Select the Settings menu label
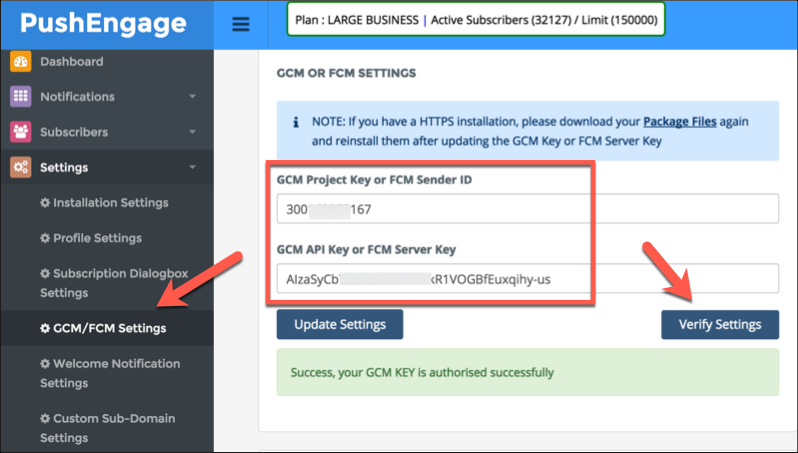 coord(64,167)
